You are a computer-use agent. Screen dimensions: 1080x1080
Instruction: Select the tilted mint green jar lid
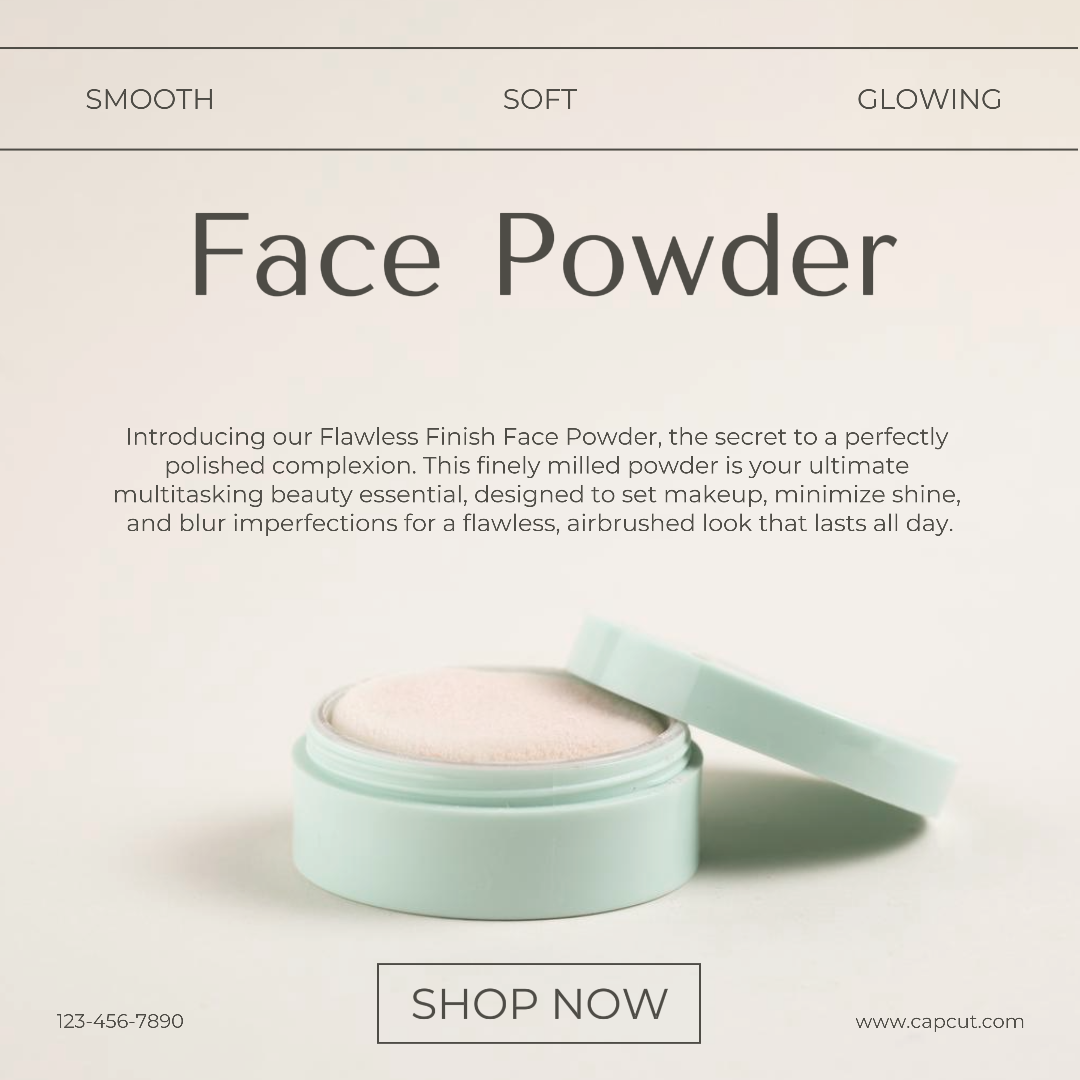coord(762,714)
